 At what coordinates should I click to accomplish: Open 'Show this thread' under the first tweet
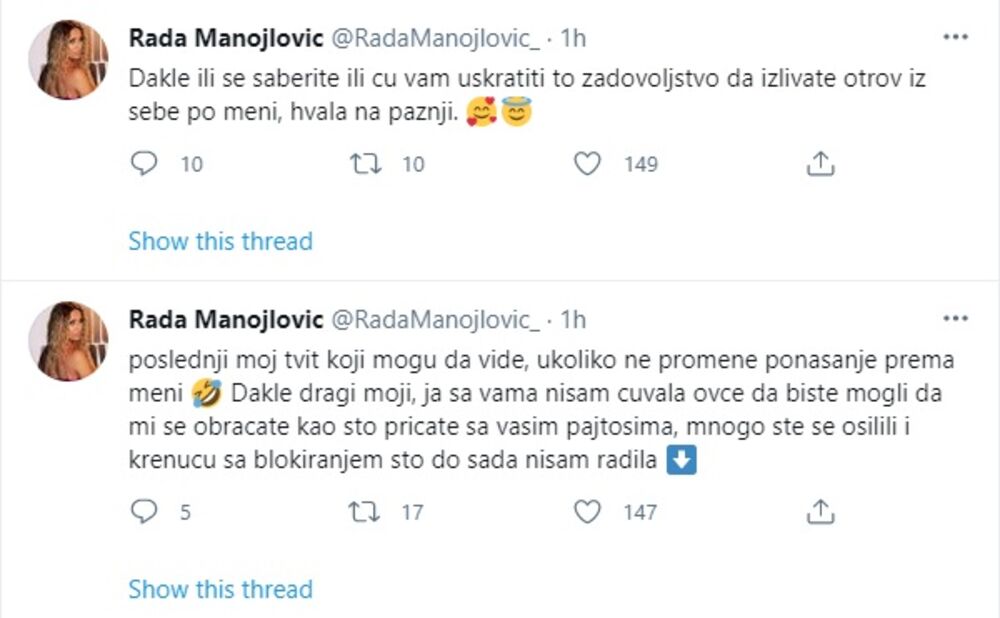[x=219, y=241]
